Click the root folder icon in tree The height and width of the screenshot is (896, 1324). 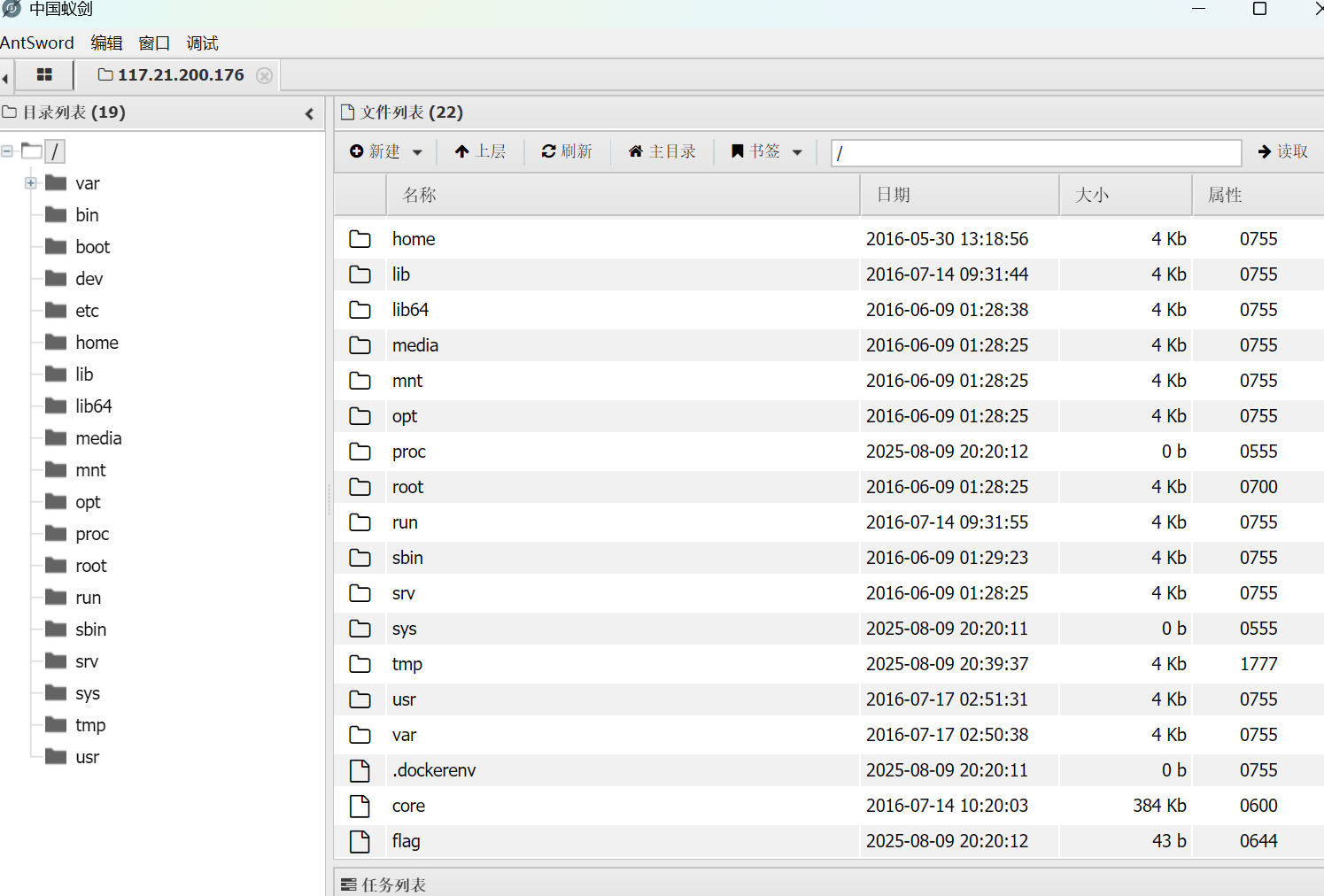click(x=56, y=565)
